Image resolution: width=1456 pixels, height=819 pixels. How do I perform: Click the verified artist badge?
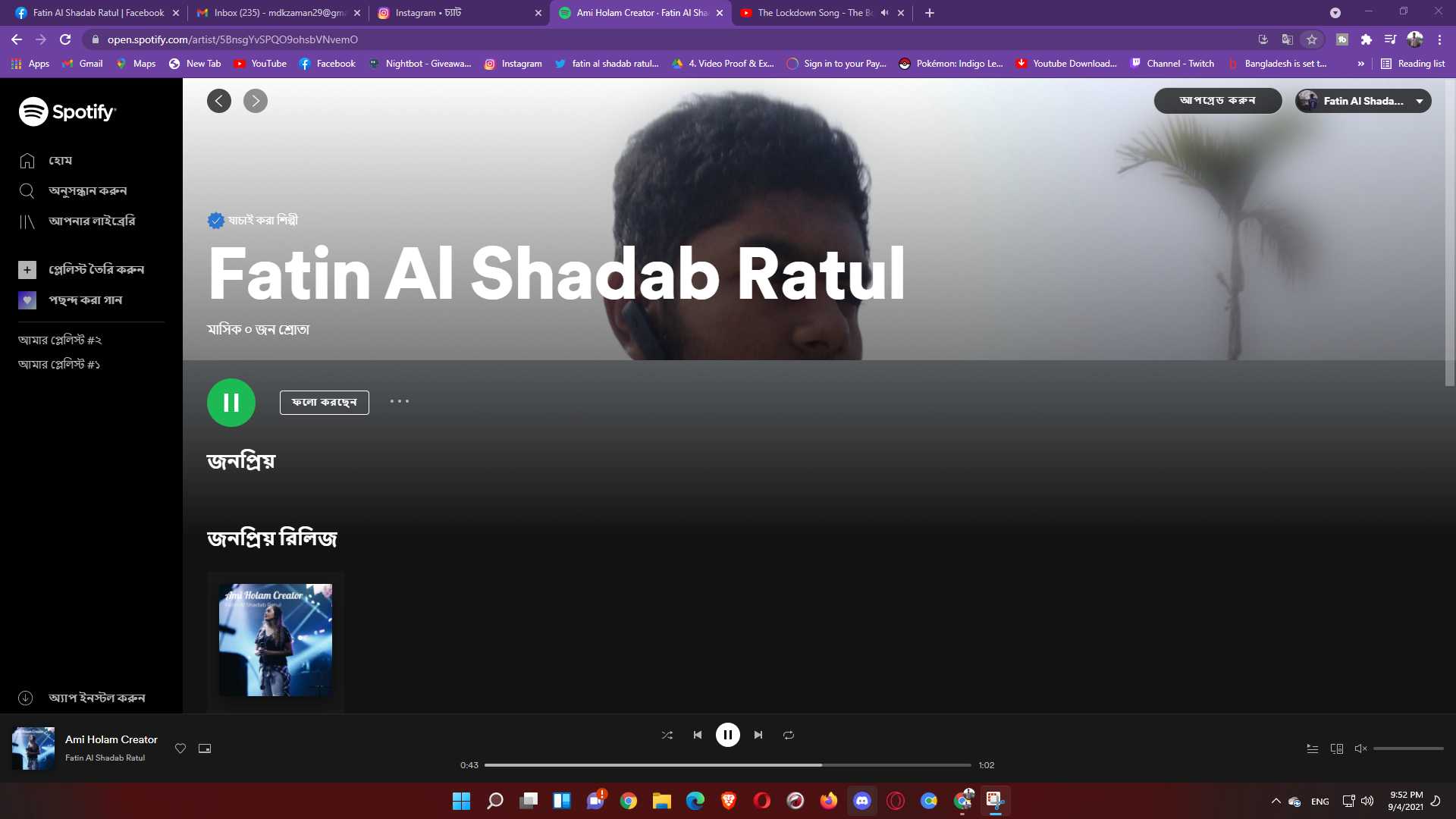click(x=216, y=221)
